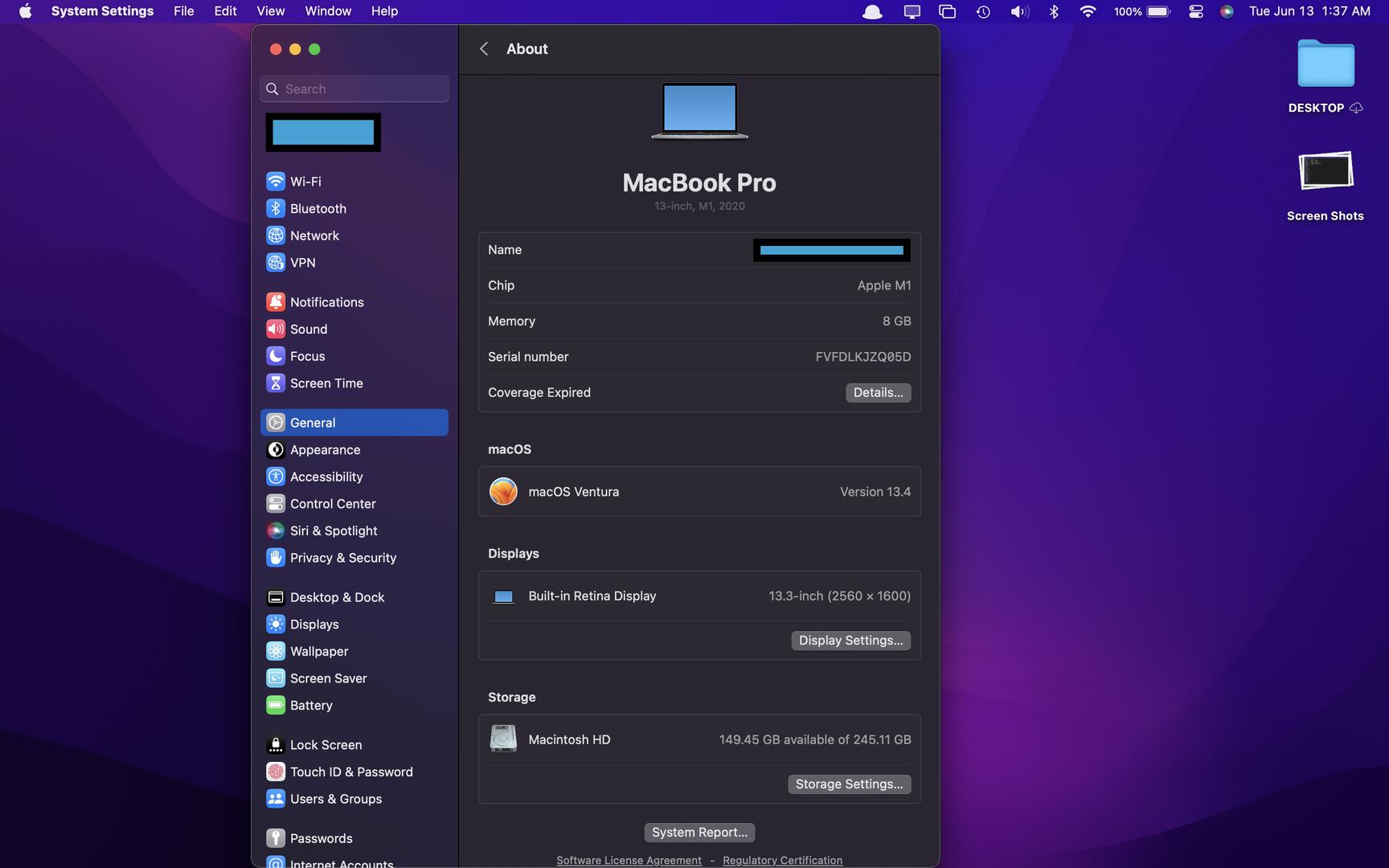Open the Edit menu
The height and width of the screenshot is (868, 1389).
coord(225,11)
